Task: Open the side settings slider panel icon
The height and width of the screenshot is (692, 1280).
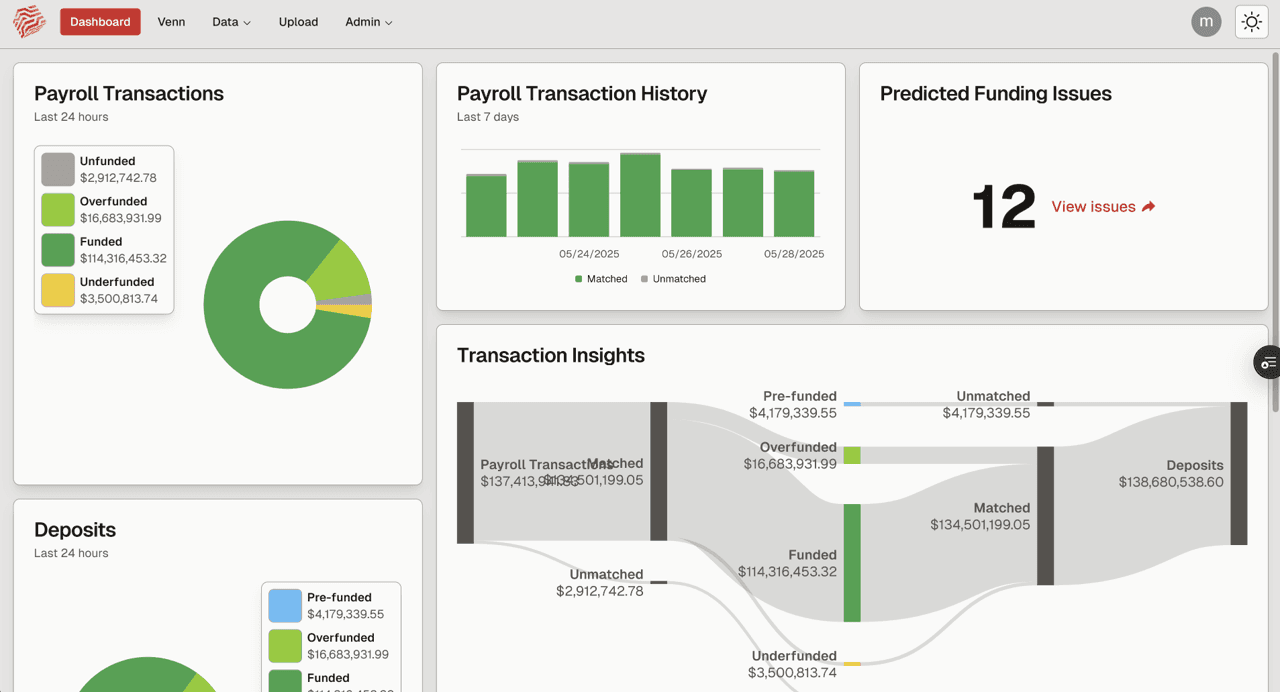Action: (x=1267, y=363)
